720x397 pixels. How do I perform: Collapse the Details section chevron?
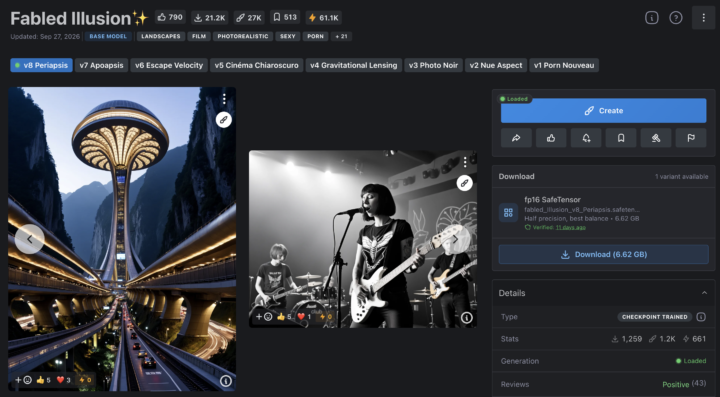point(704,293)
